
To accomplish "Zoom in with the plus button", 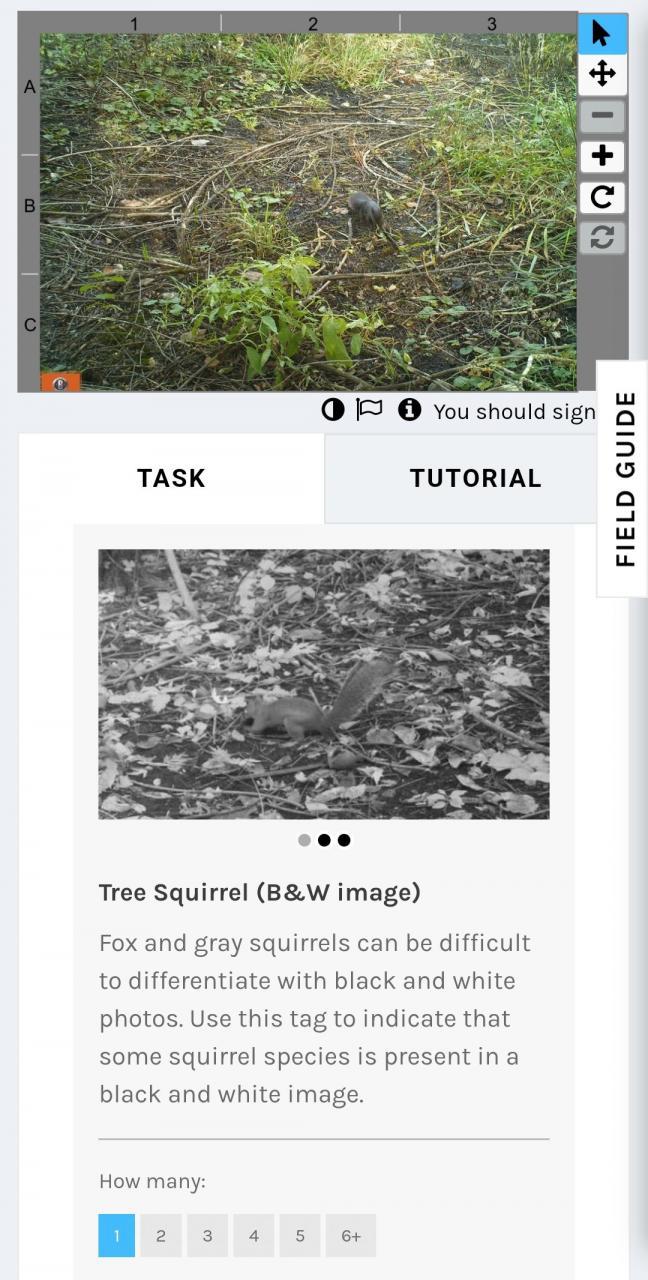I will coord(602,156).
